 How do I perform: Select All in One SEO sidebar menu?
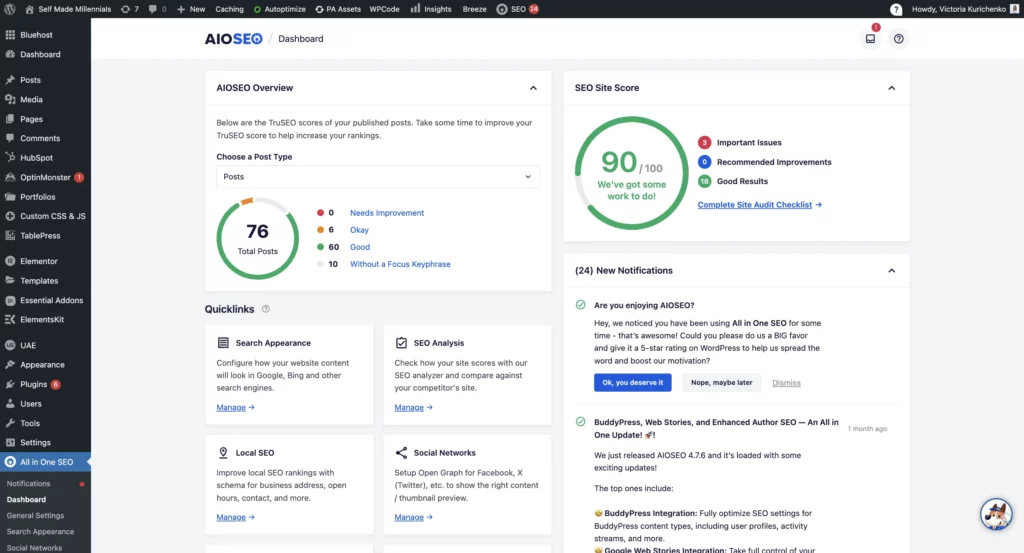click(x=45, y=462)
